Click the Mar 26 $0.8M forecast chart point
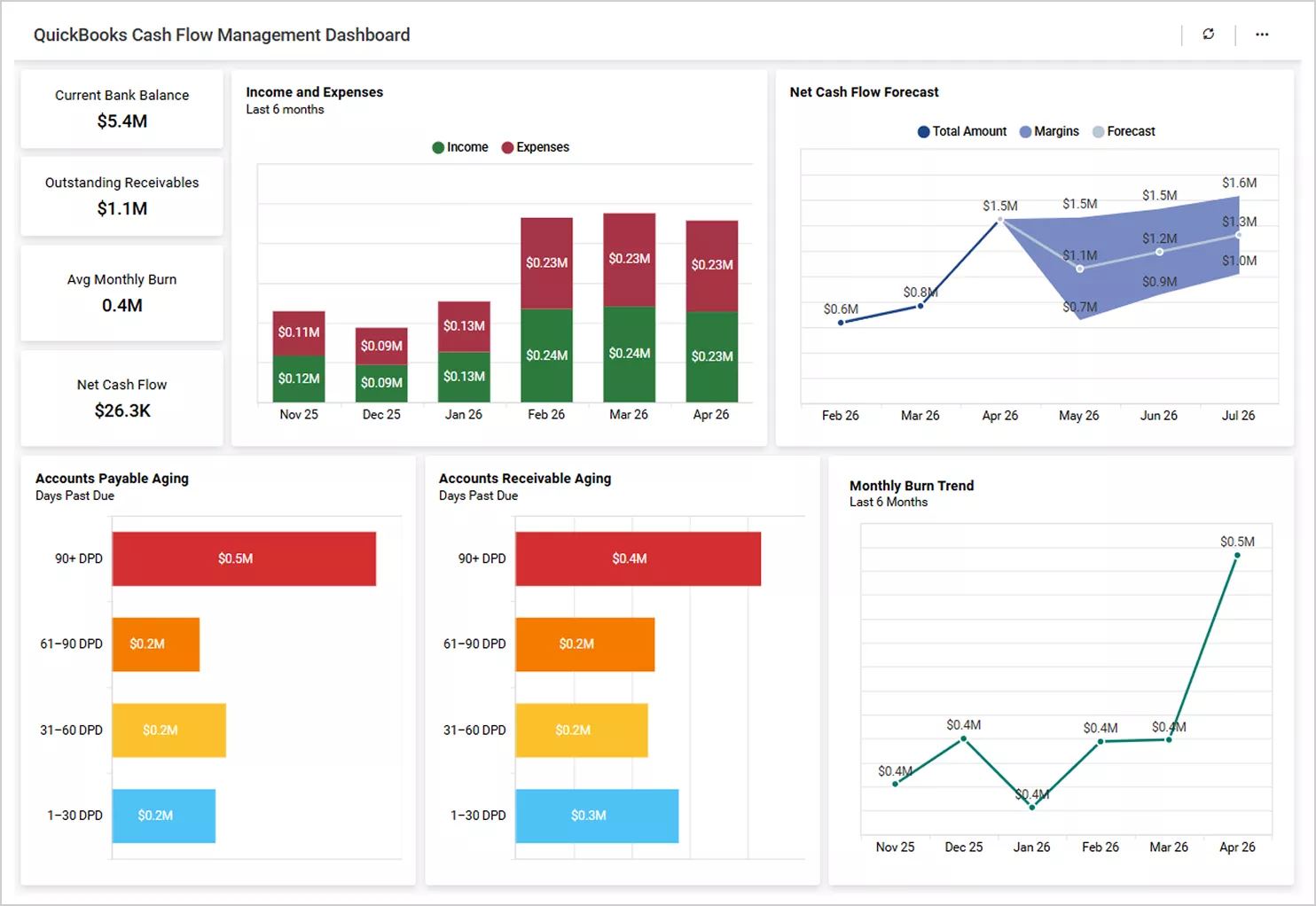 pyautogui.click(x=920, y=306)
